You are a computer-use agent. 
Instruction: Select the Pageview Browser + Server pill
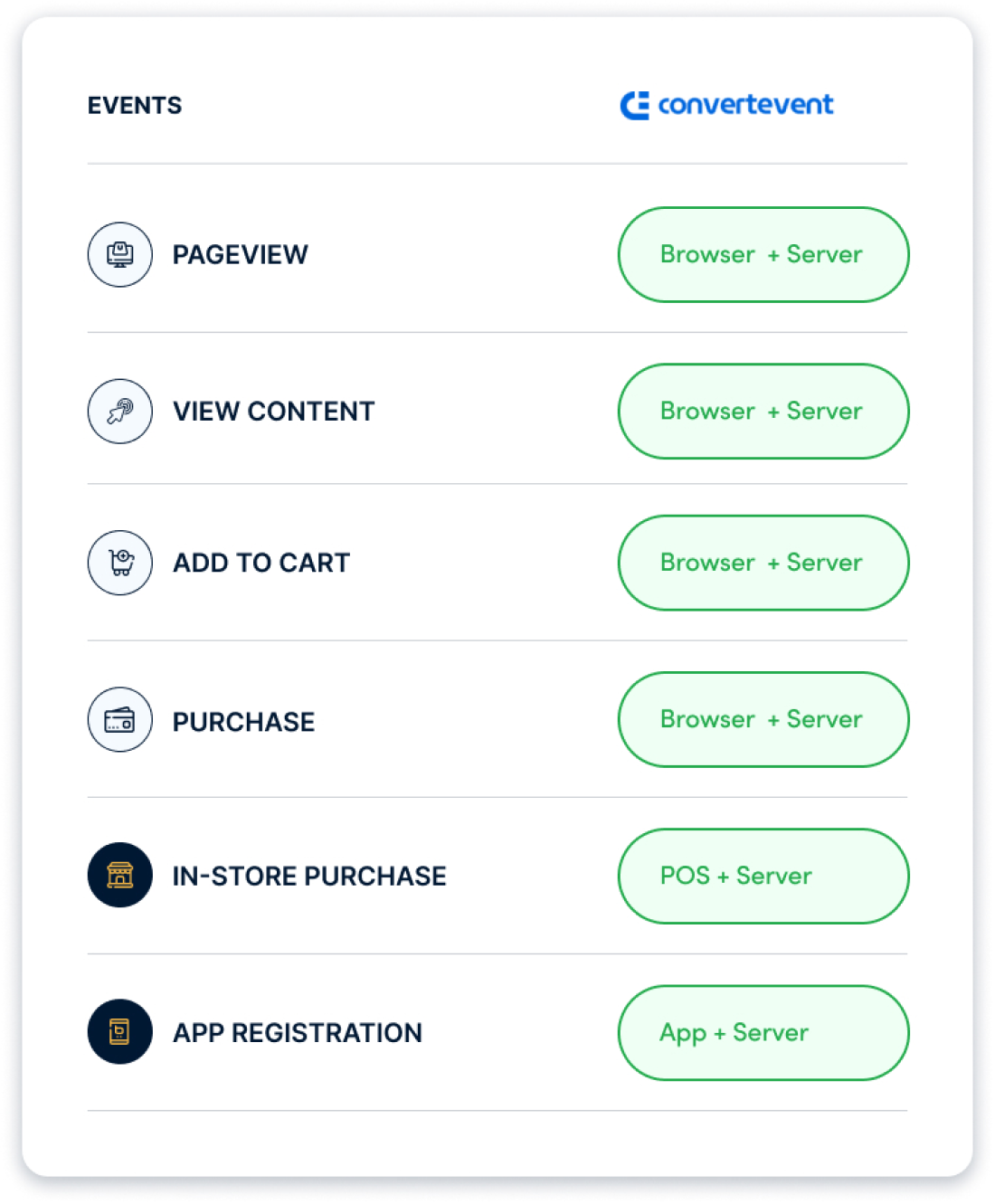tap(763, 254)
